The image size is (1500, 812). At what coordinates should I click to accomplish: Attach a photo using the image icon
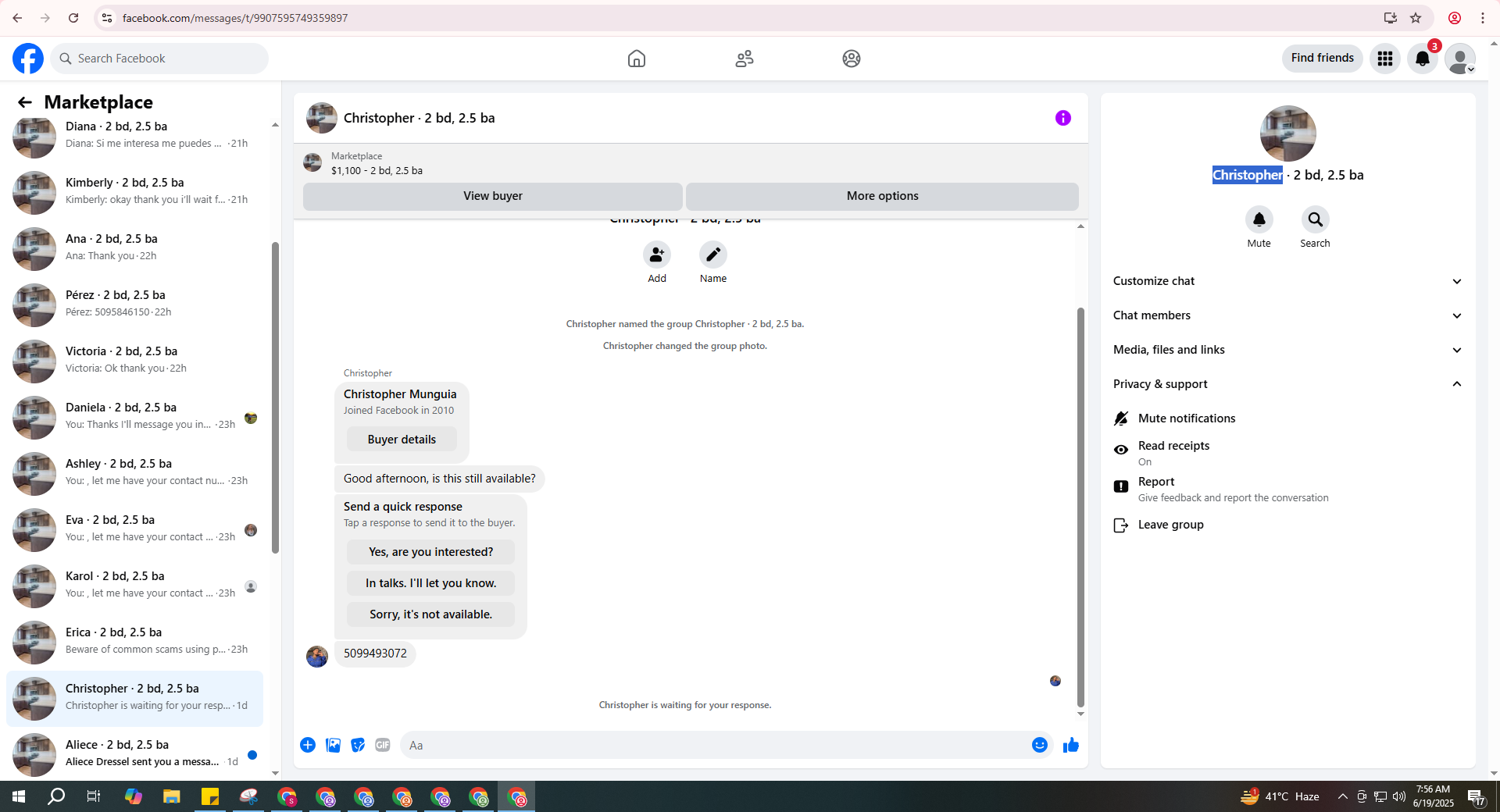pos(334,745)
